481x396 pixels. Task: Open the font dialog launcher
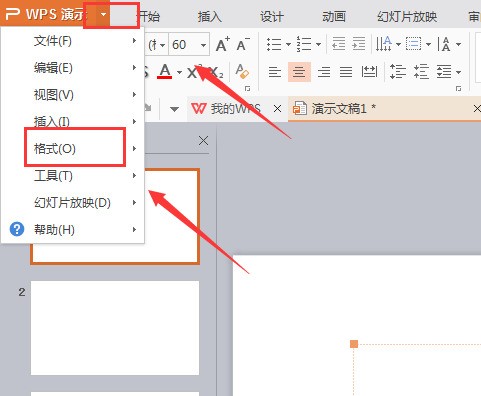(247, 89)
